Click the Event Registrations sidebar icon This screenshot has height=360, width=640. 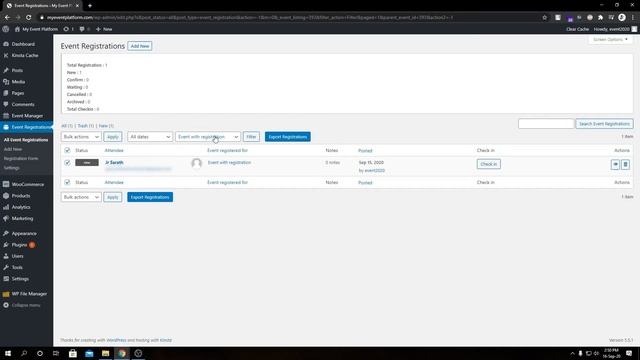tap(6, 127)
